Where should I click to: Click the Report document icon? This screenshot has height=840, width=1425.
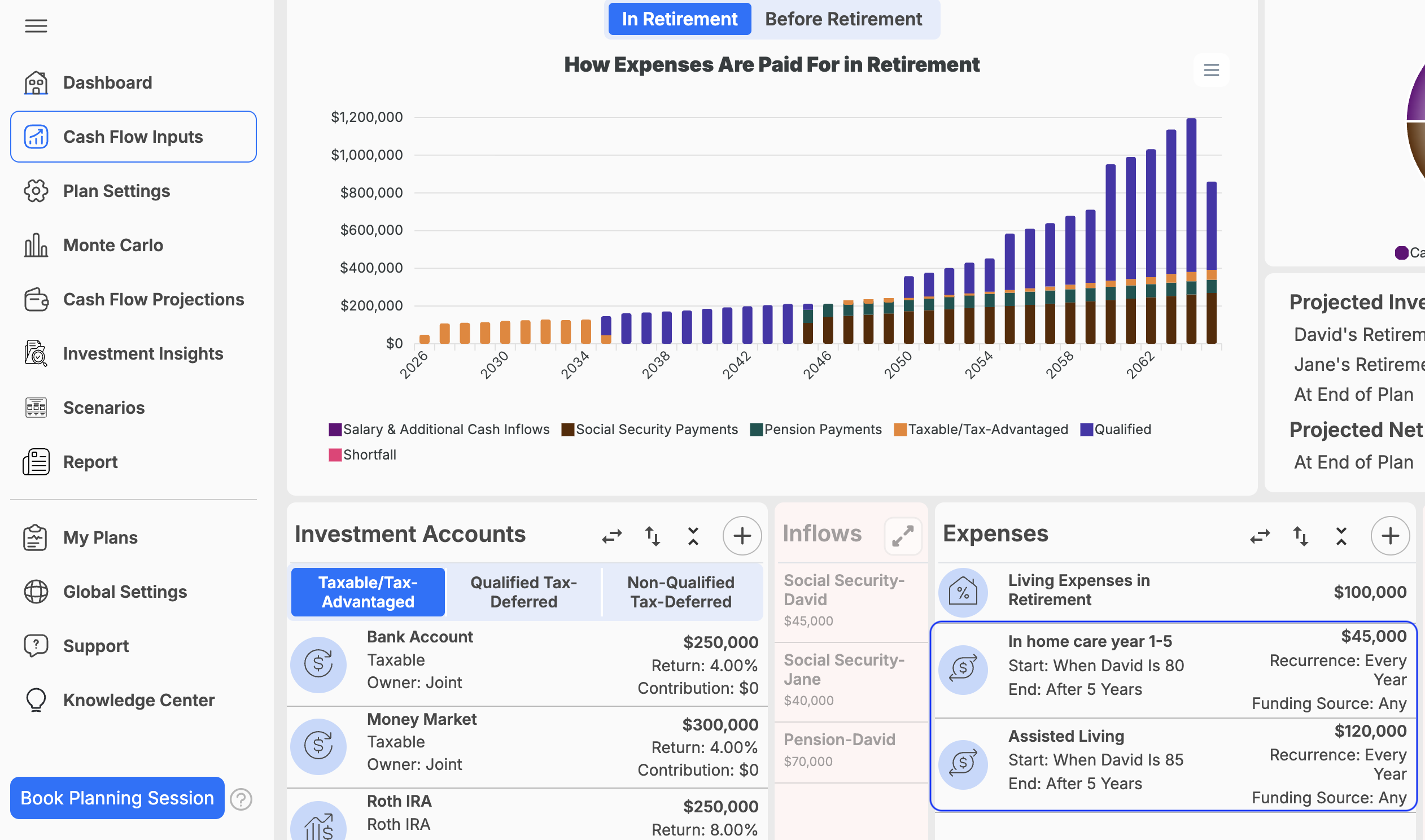(36, 462)
